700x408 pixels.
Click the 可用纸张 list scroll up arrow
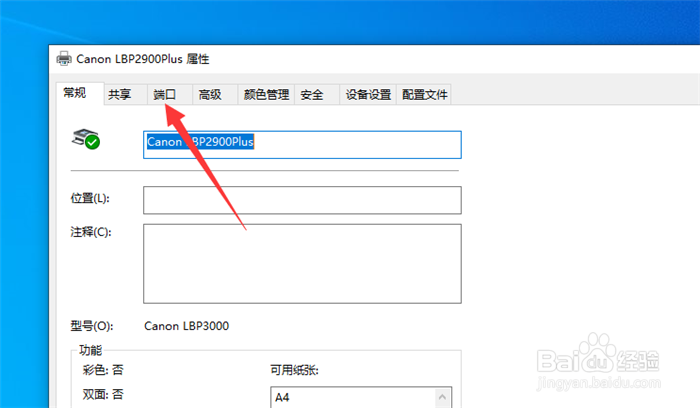pos(442,397)
